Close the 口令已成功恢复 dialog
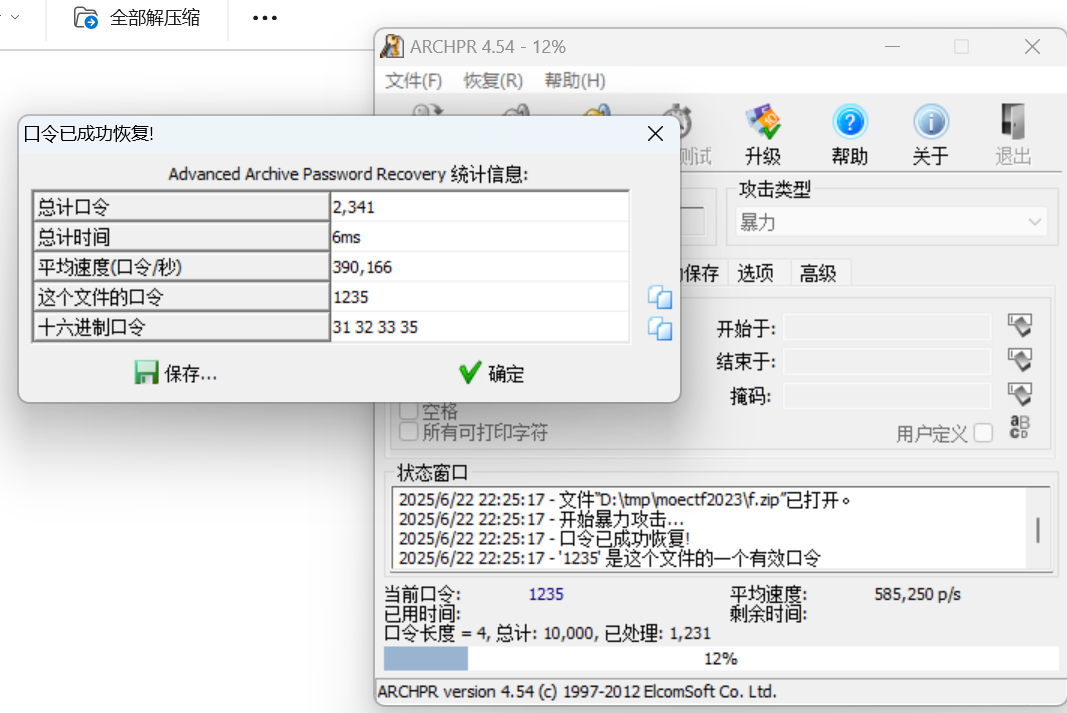Viewport: 1067px width, 713px height. 655,133
